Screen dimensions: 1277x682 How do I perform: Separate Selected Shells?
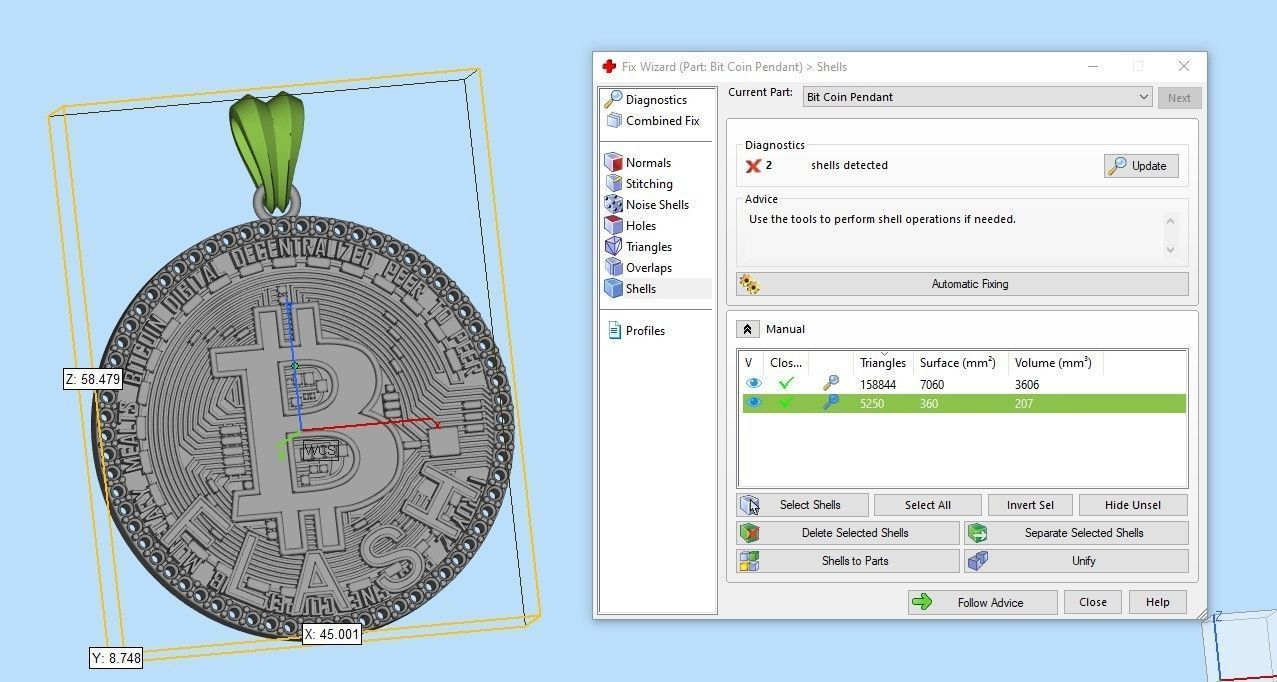point(1076,533)
